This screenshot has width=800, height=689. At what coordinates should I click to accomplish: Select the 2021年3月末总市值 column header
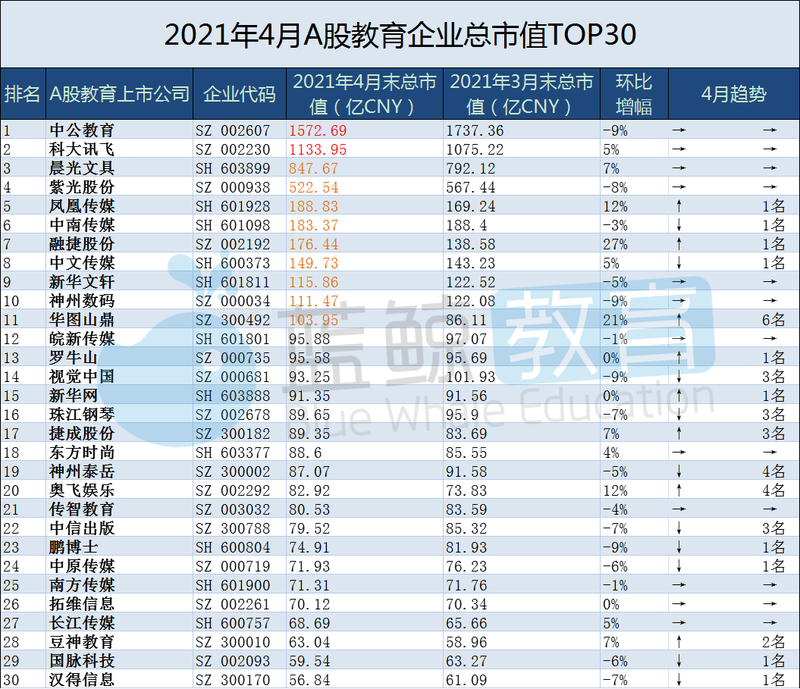coord(521,94)
